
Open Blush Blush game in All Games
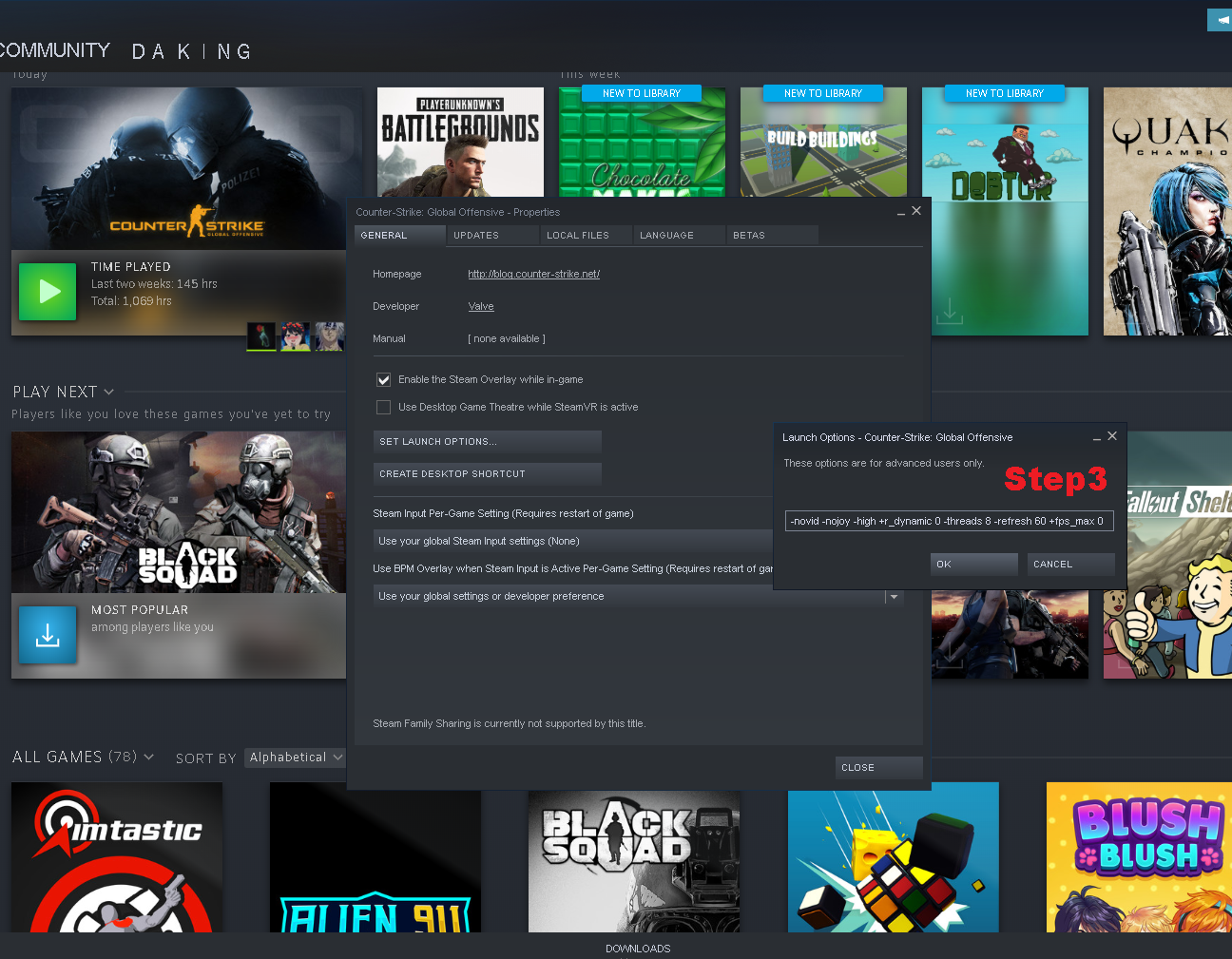pyautogui.click(x=1139, y=857)
